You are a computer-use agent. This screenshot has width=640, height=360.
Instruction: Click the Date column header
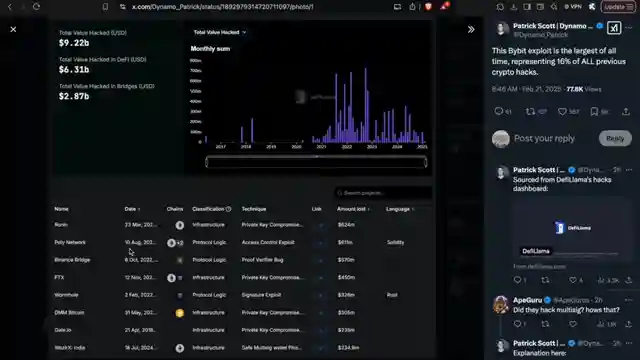(x=132, y=209)
